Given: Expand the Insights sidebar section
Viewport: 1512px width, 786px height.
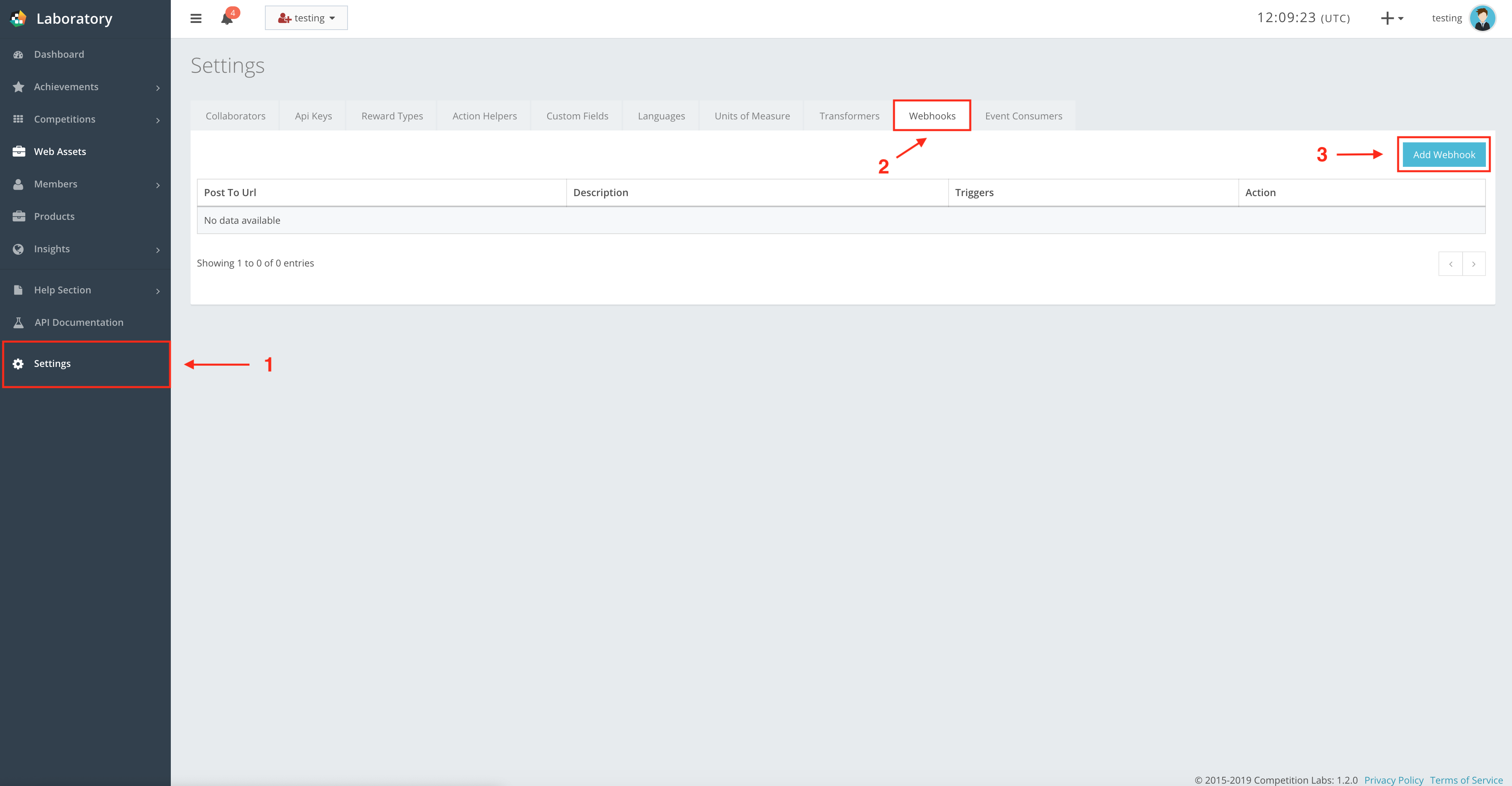Looking at the screenshot, I should pos(52,248).
